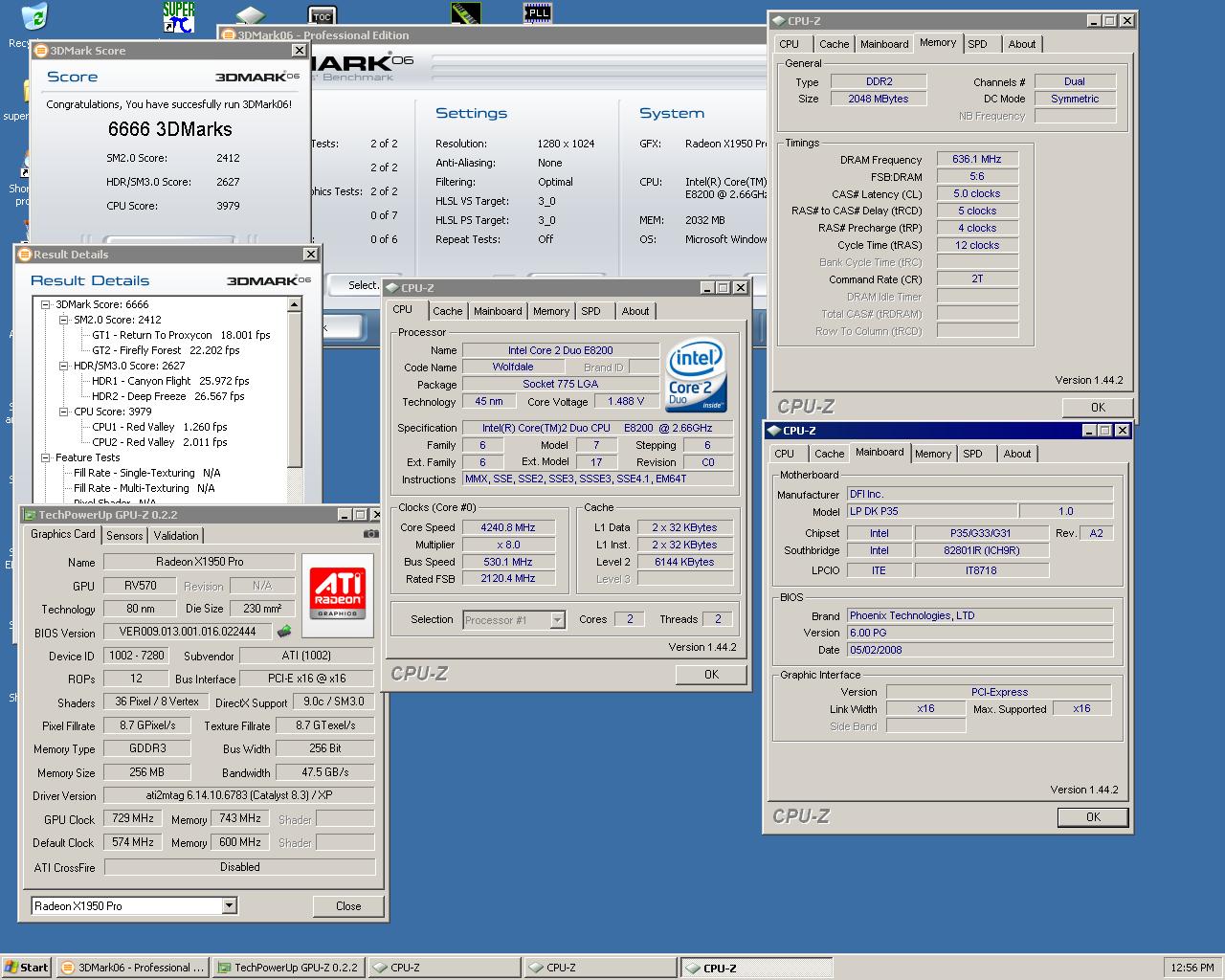Select Fill Rate - Single-Texturing row
The image size is (1225, 980).
coord(147,473)
